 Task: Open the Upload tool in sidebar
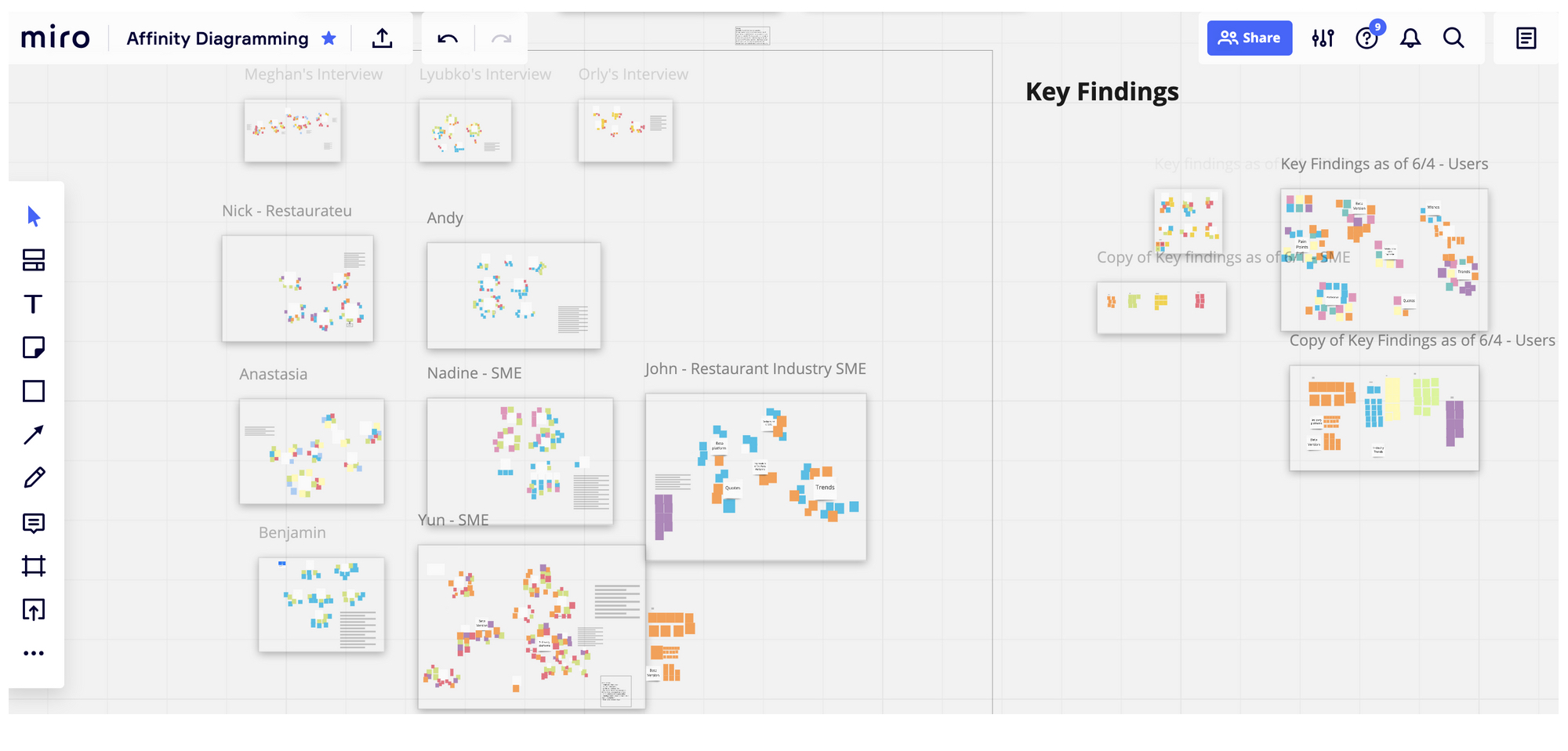(34, 610)
